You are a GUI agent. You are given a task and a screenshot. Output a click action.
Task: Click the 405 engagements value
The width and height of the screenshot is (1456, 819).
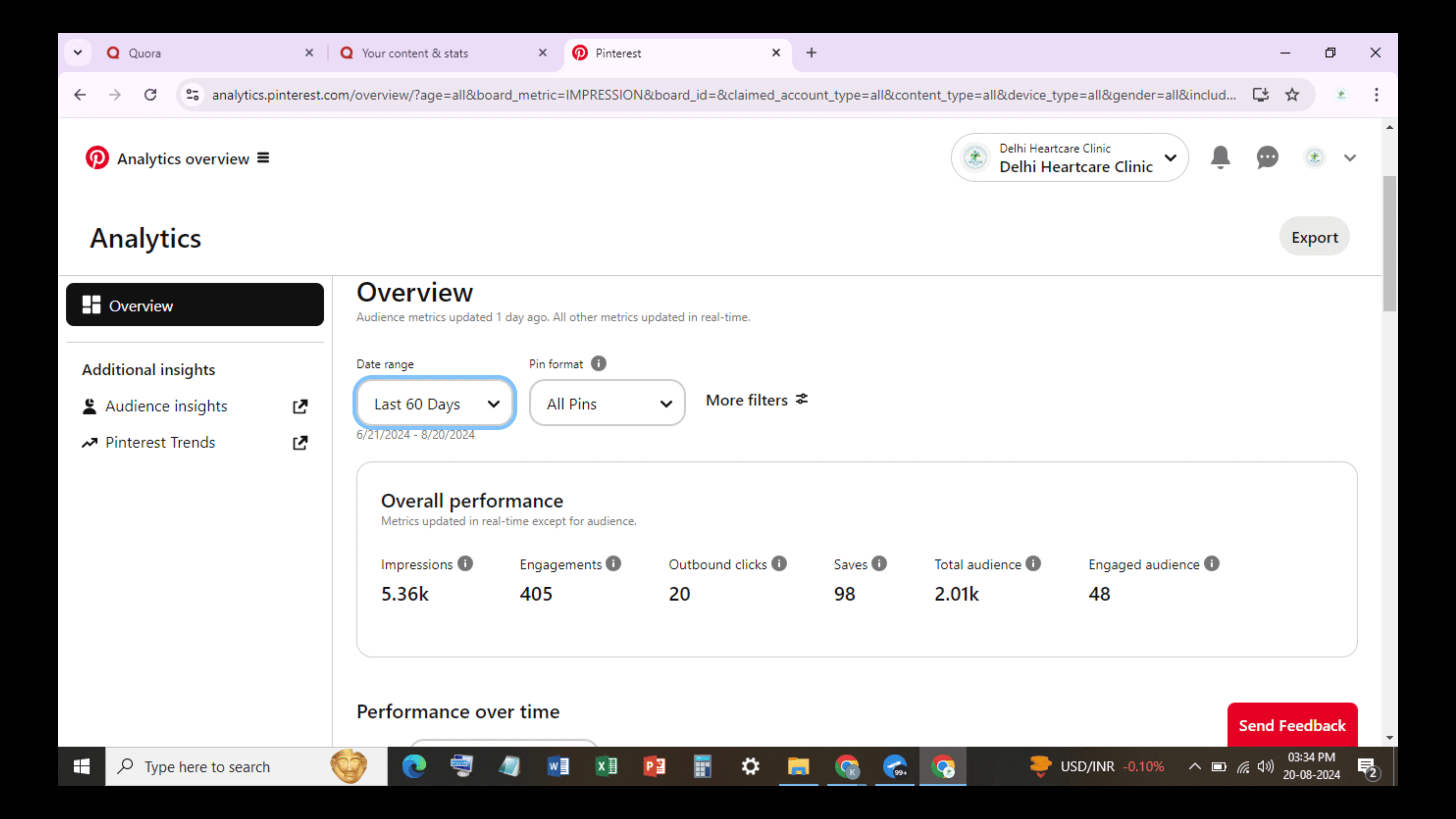(536, 594)
